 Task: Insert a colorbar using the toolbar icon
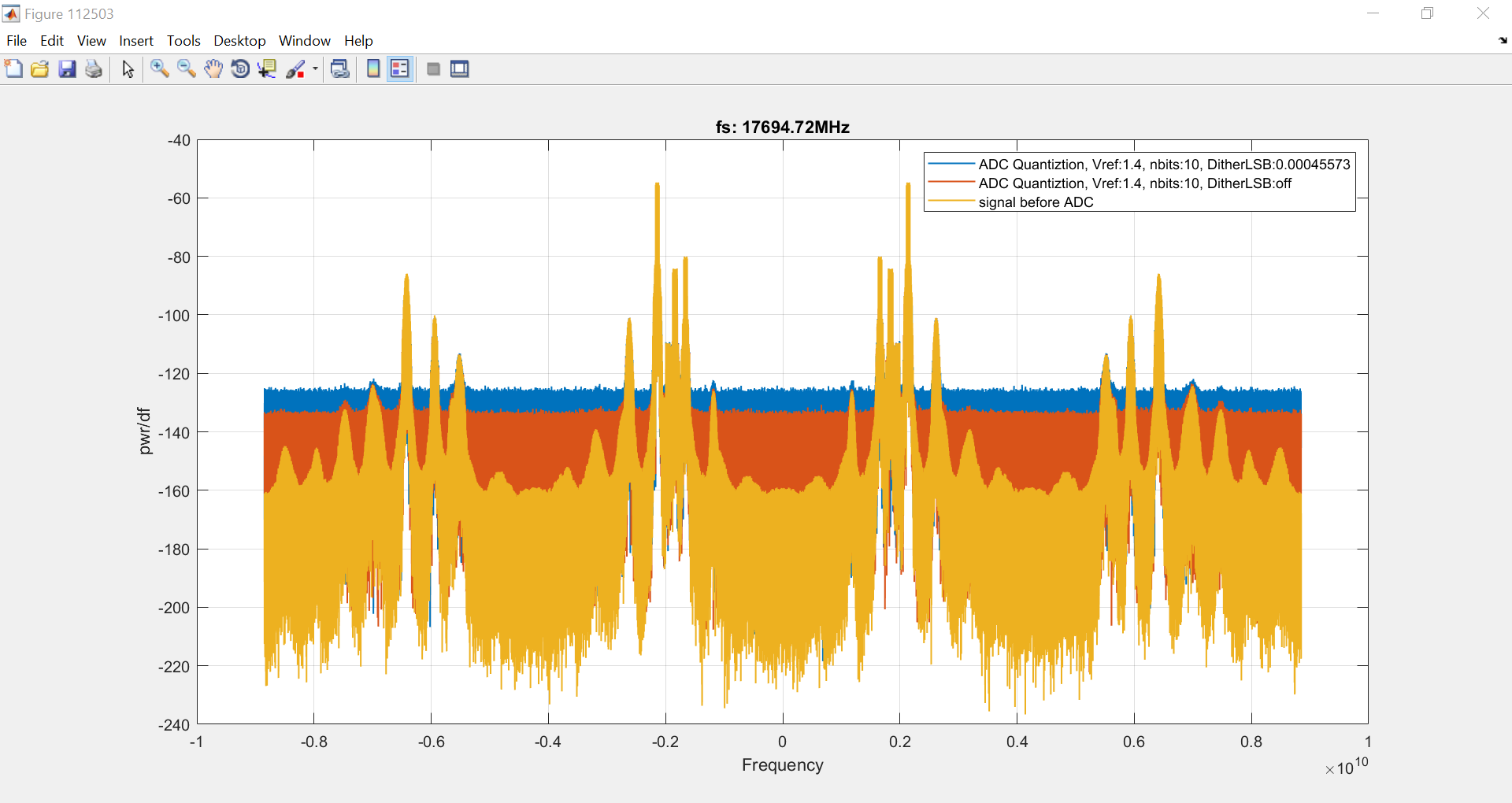pos(373,69)
